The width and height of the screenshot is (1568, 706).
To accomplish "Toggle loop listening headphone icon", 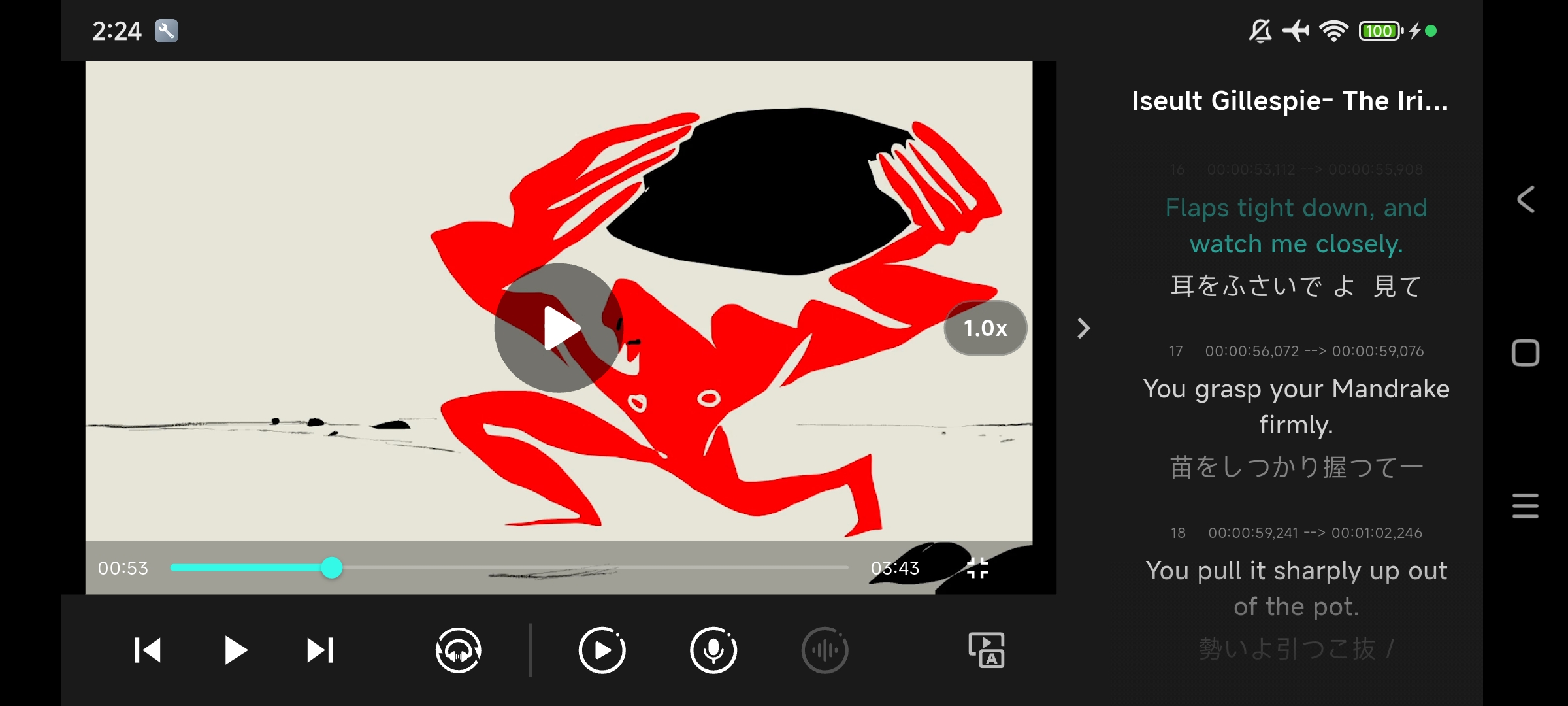I will click(x=459, y=650).
